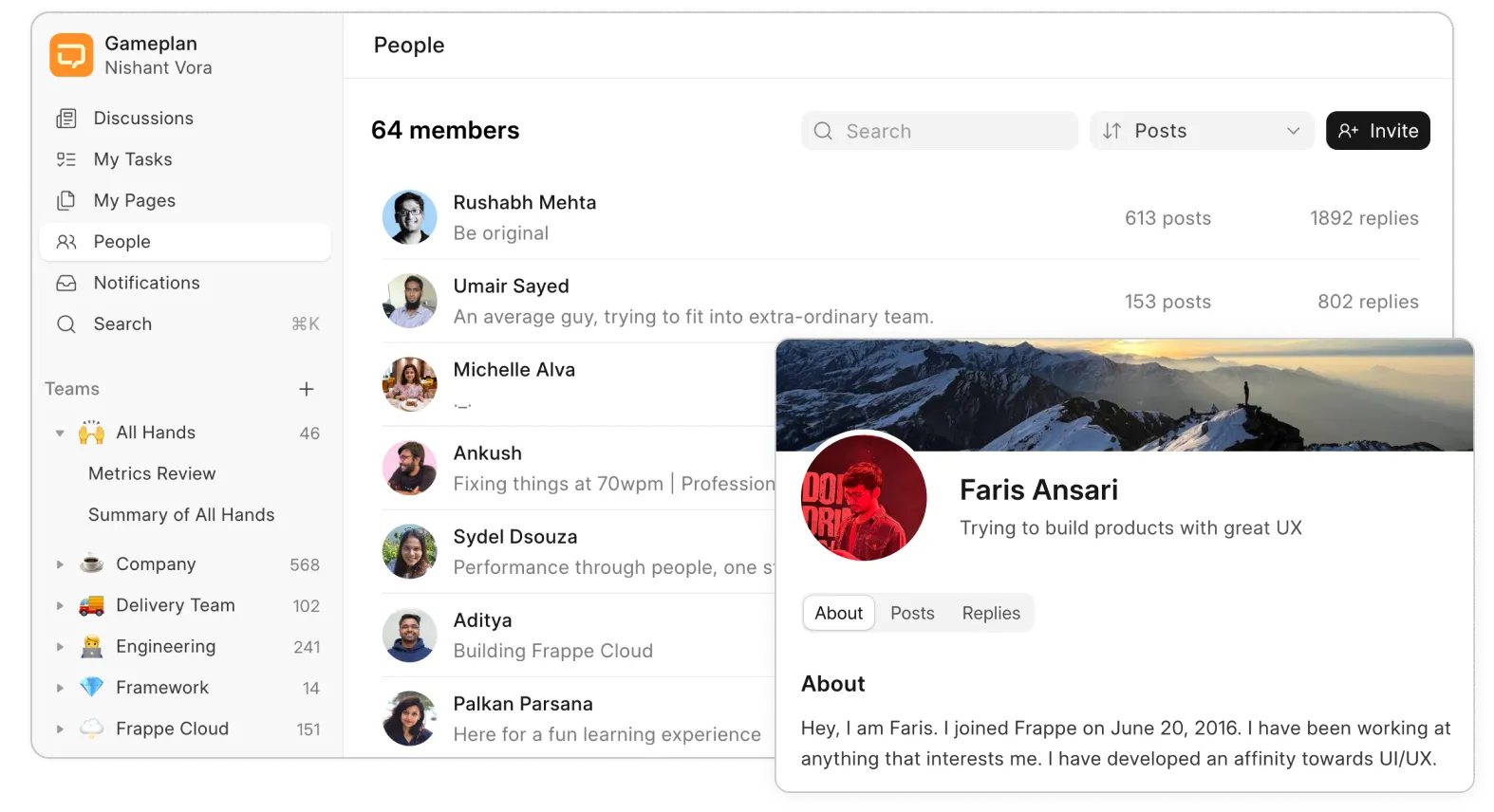Open the Notifications inbox
The image size is (1494, 812).
click(x=146, y=283)
